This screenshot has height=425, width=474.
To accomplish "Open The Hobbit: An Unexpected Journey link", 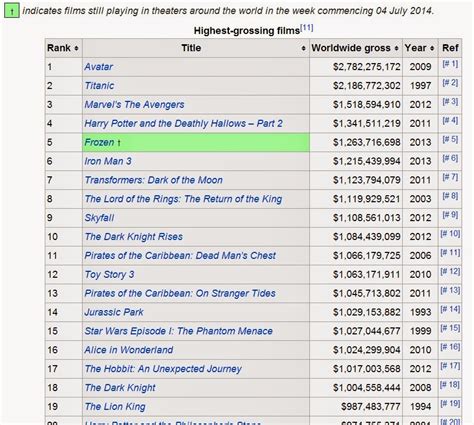I will pyautogui.click(x=163, y=369).
